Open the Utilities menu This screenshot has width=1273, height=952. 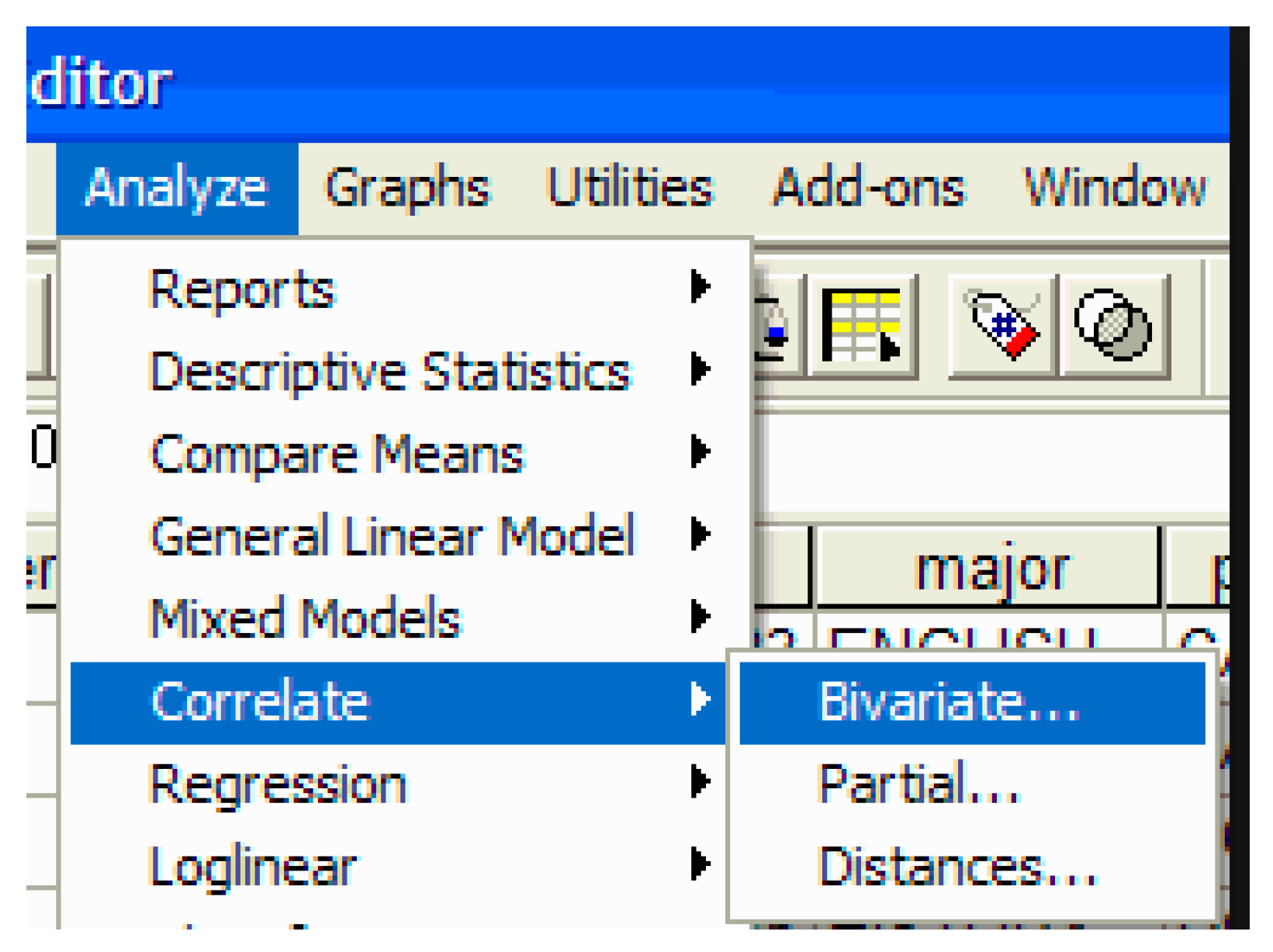click(629, 189)
